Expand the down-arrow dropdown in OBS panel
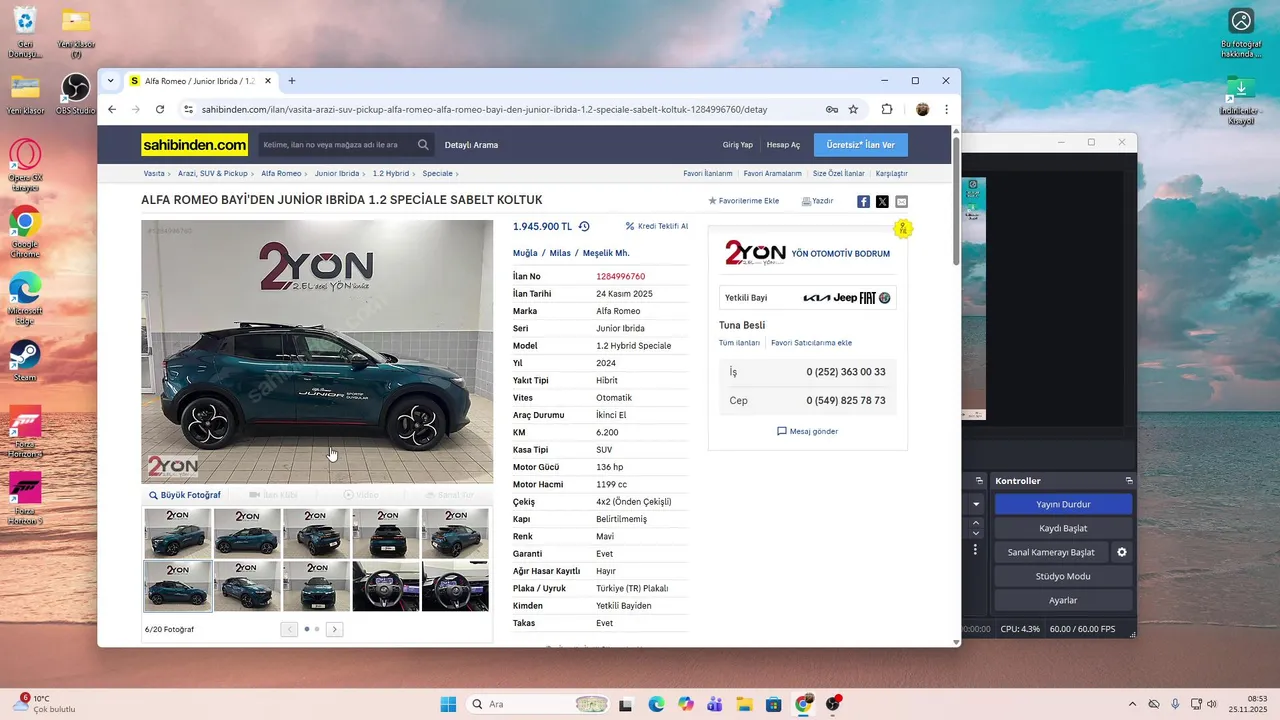1280x720 pixels. (976, 505)
